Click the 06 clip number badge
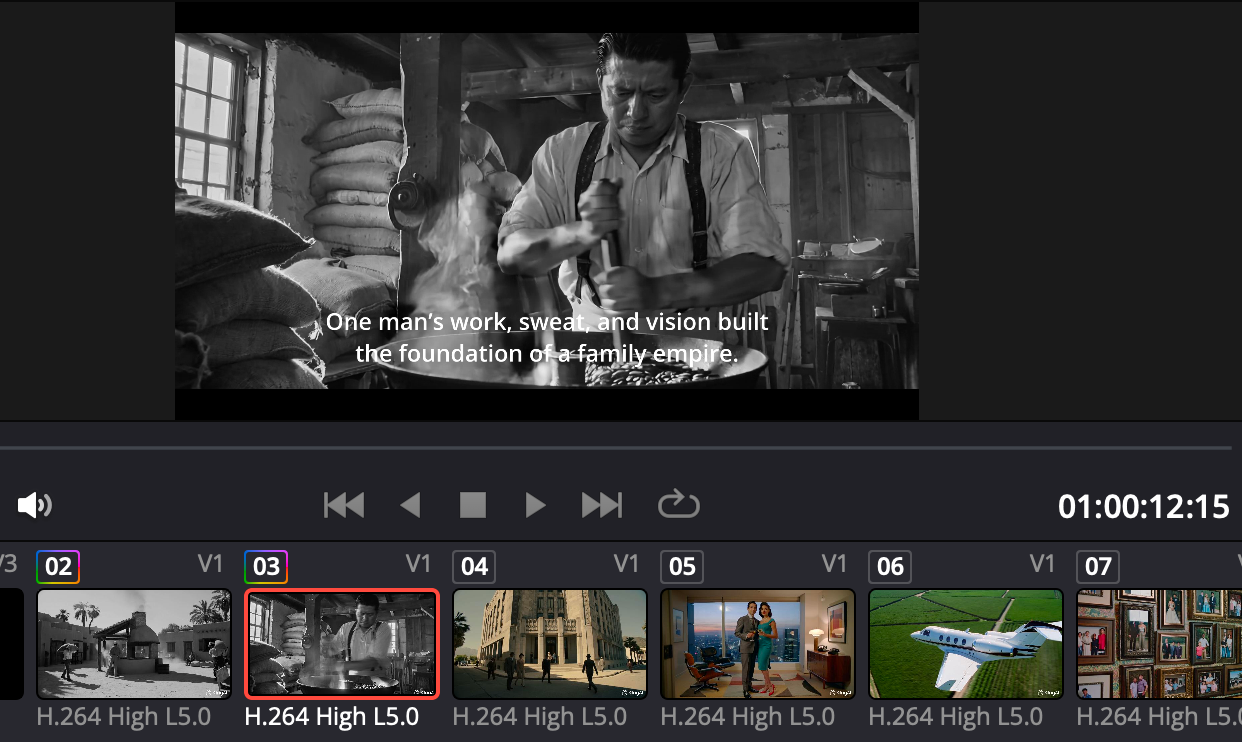 [x=890, y=567]
